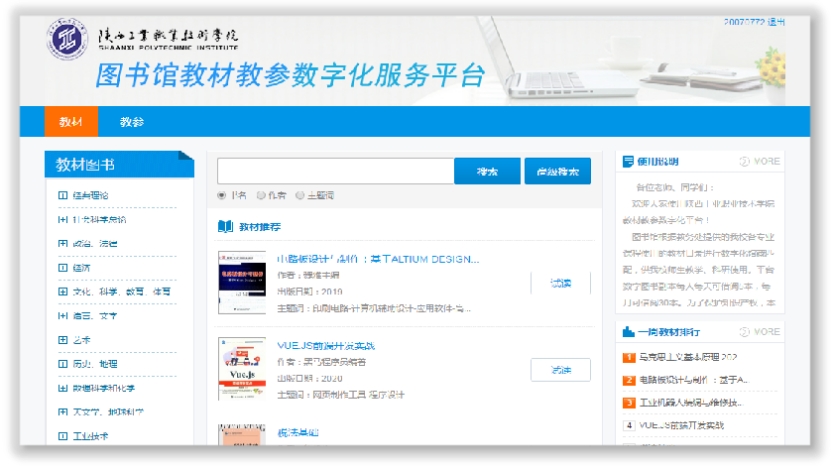Click the book icon next to 教材推荐

[x=226, y=227]
